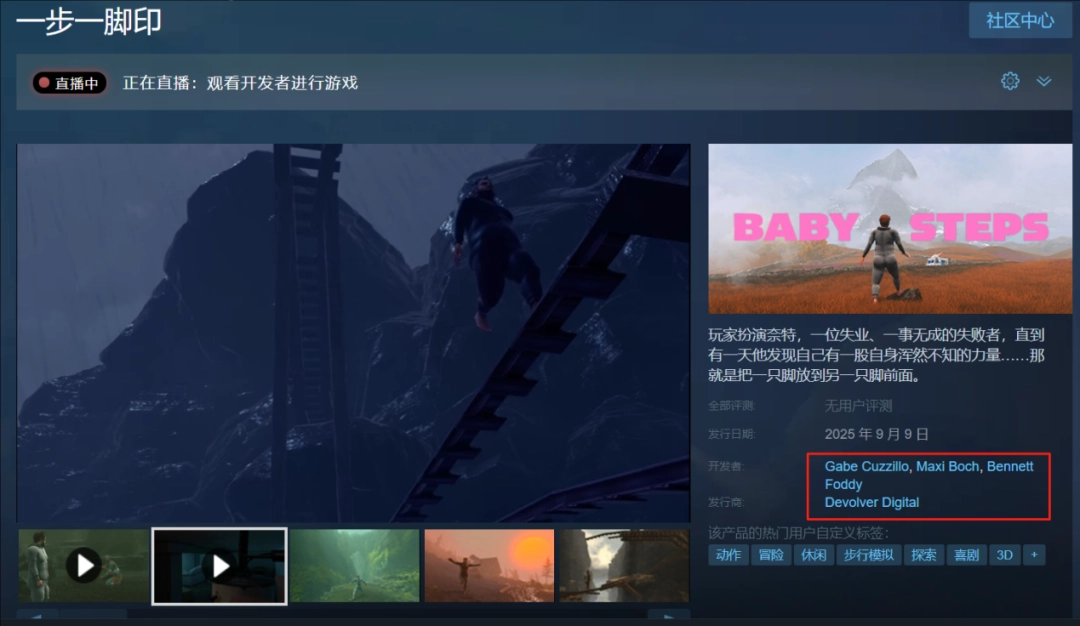Click the Baby Steps header capsule image

[890, 229]
